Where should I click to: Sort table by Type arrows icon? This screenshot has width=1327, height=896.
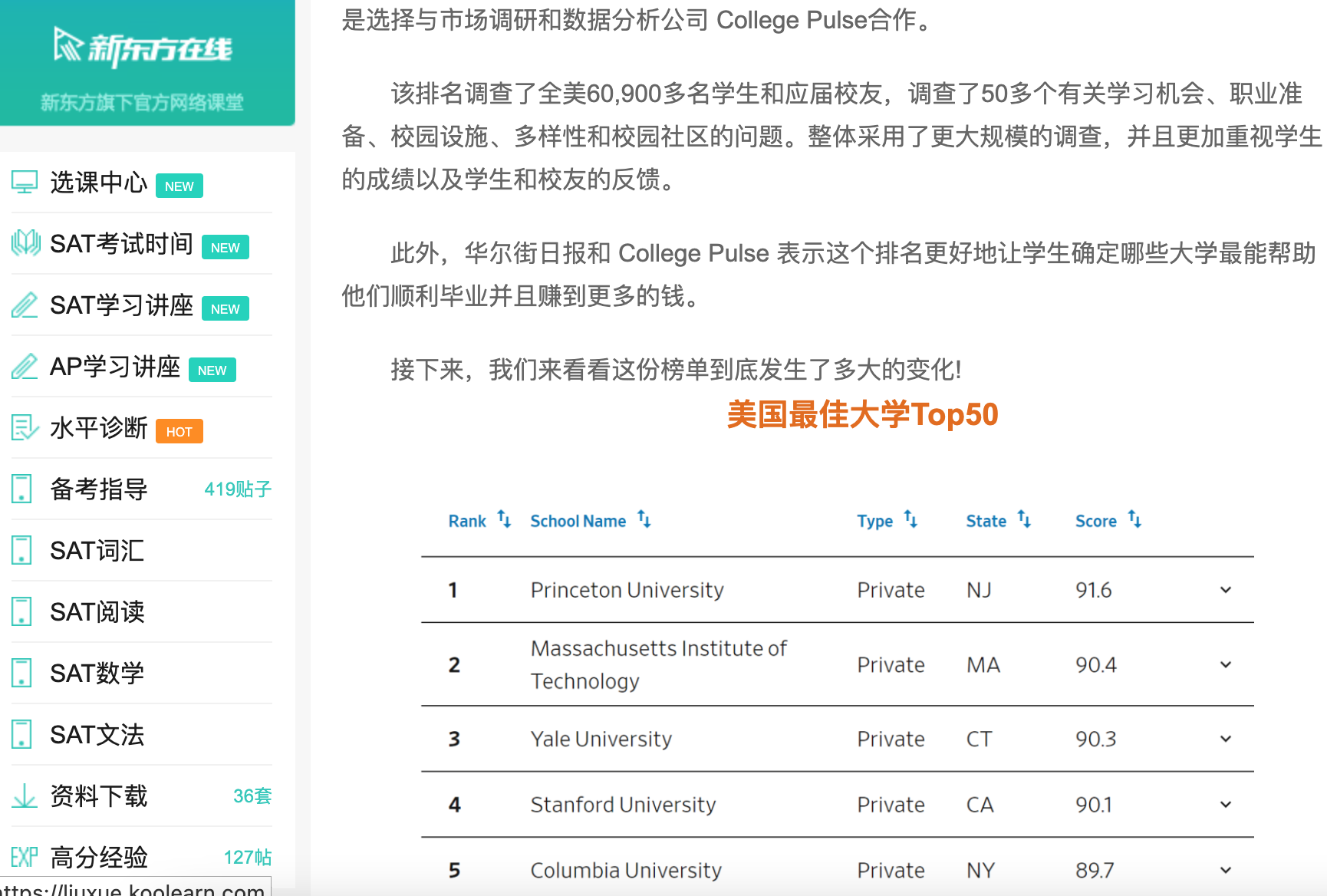tap(910, 519)
